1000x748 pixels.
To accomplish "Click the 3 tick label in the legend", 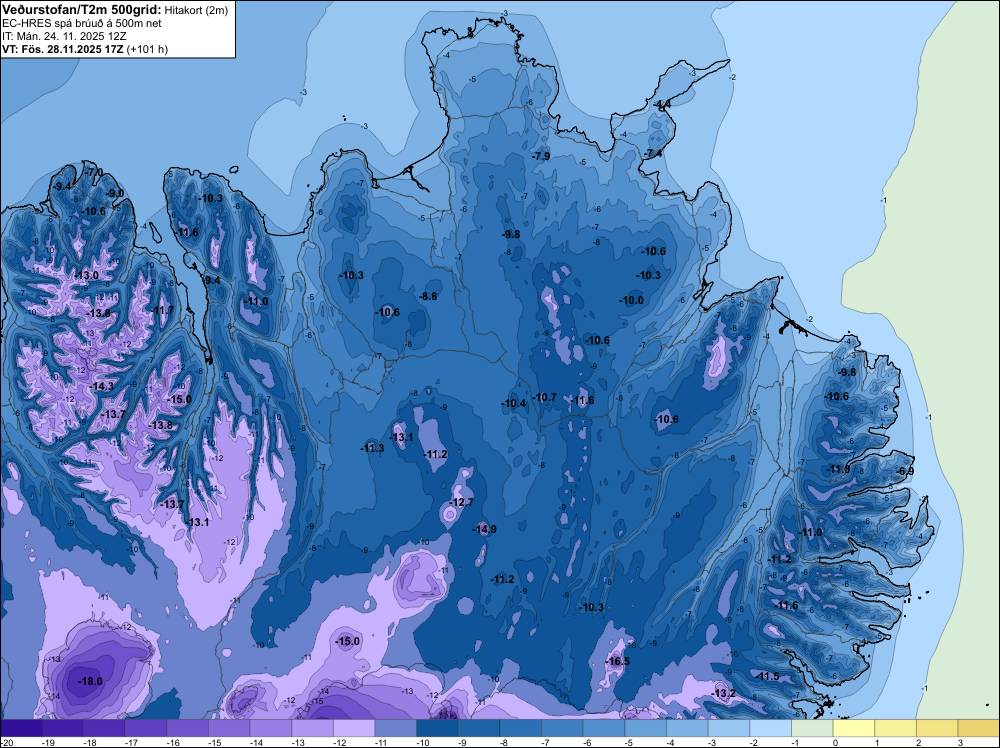I will click(959, 742).
